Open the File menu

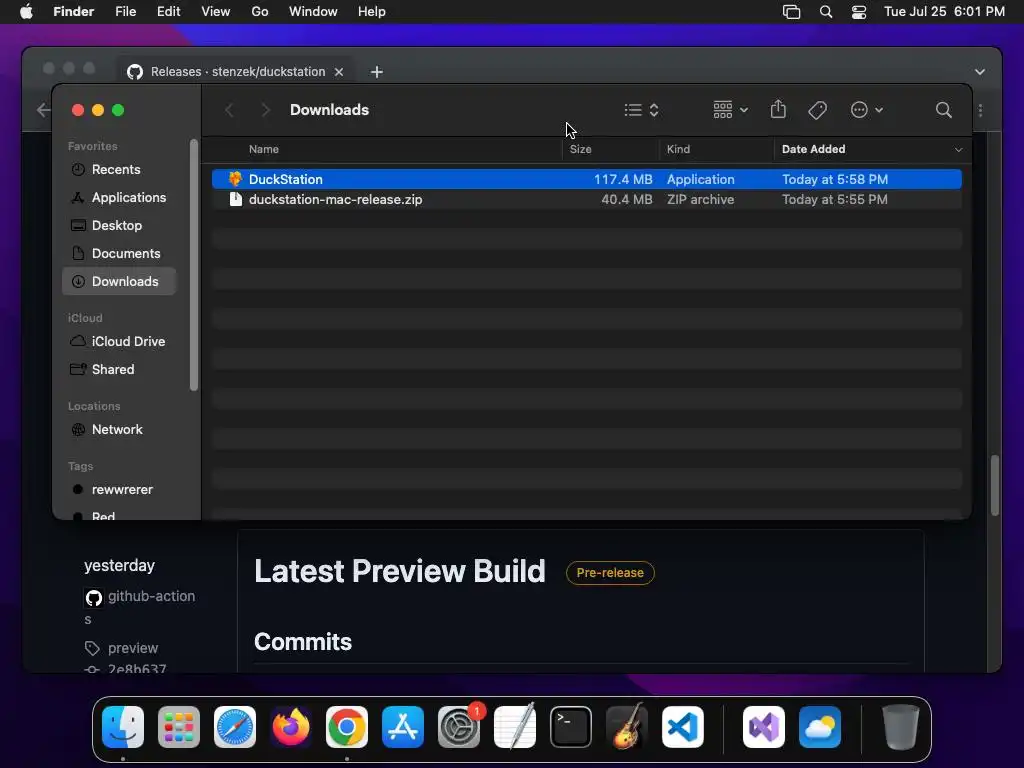point(125,12)
